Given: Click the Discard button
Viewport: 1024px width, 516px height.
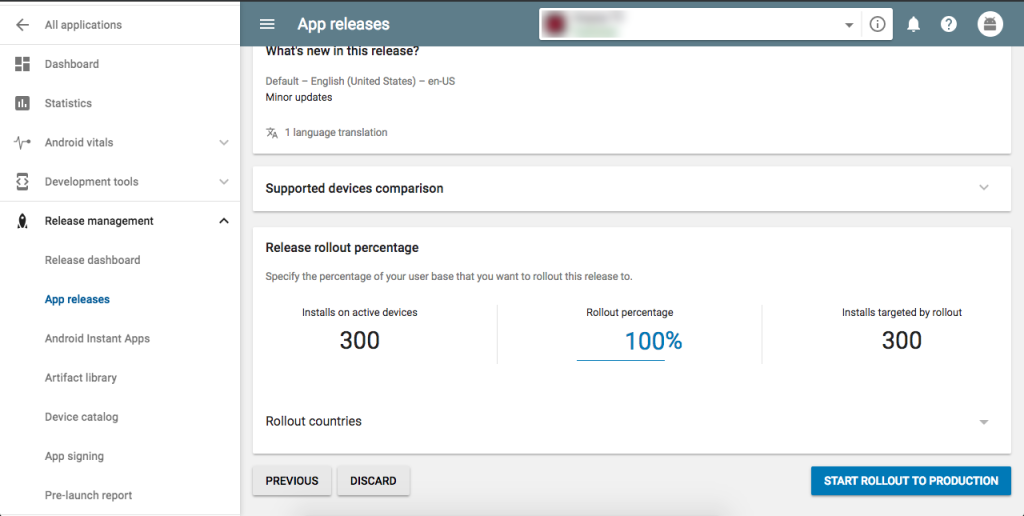Looking at the screenshot, I should (x=373, y=481).
